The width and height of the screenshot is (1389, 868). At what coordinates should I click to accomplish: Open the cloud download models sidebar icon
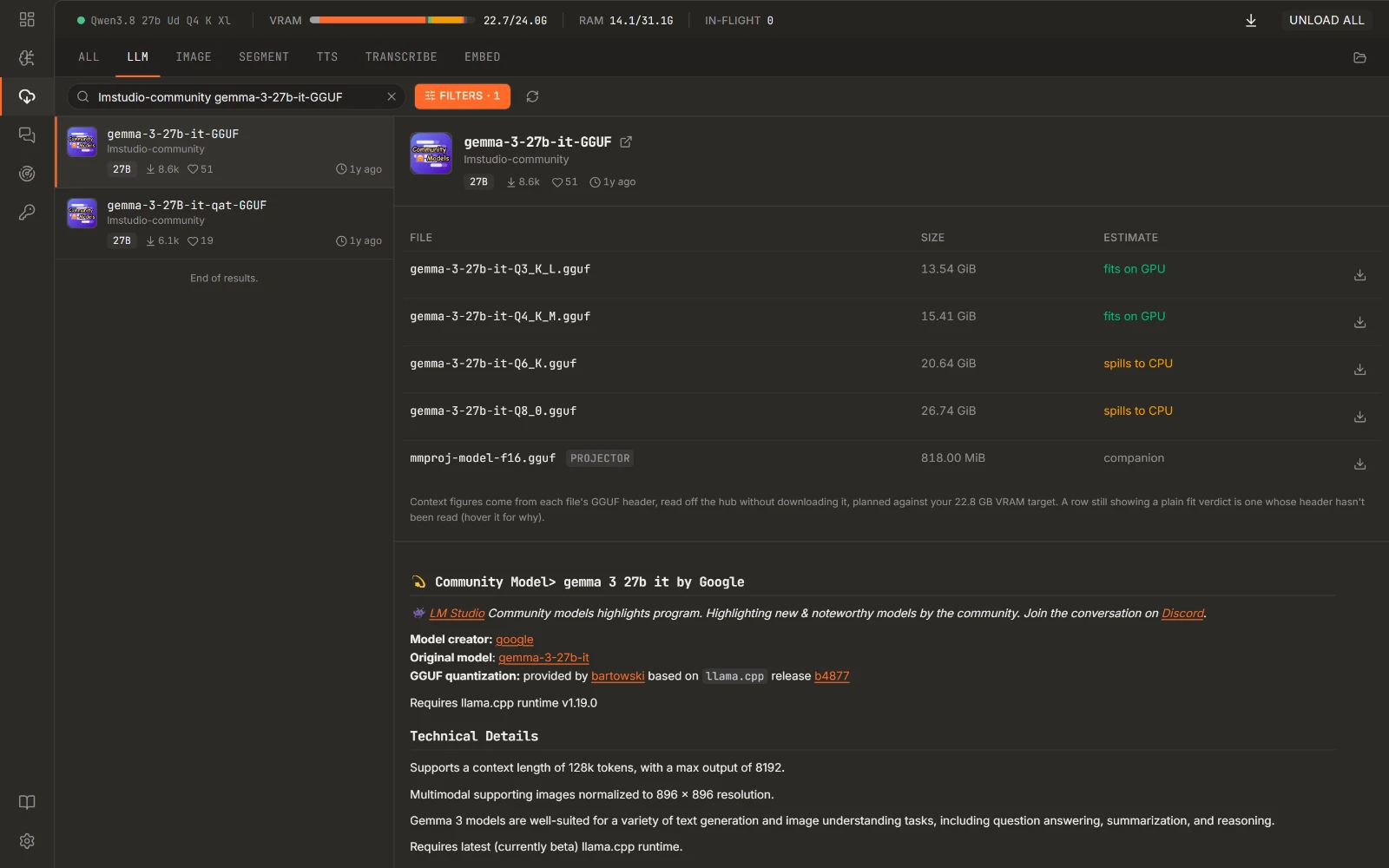(x=27, y=96)
